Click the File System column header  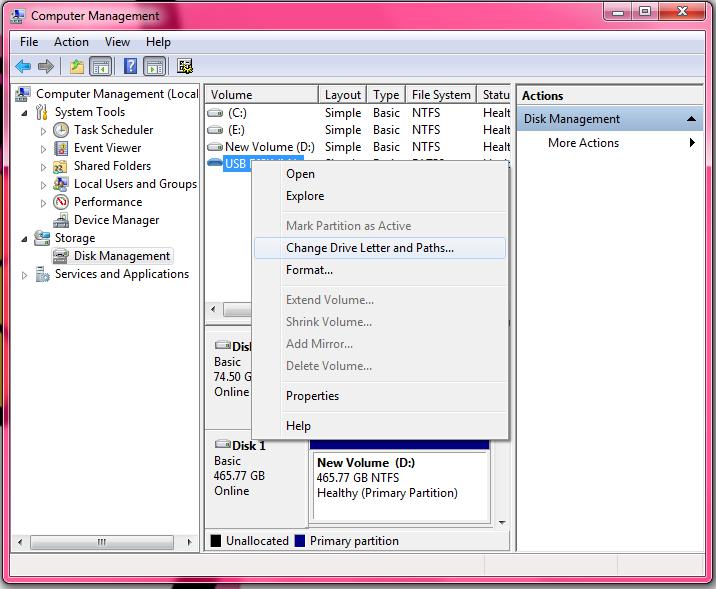441,95
